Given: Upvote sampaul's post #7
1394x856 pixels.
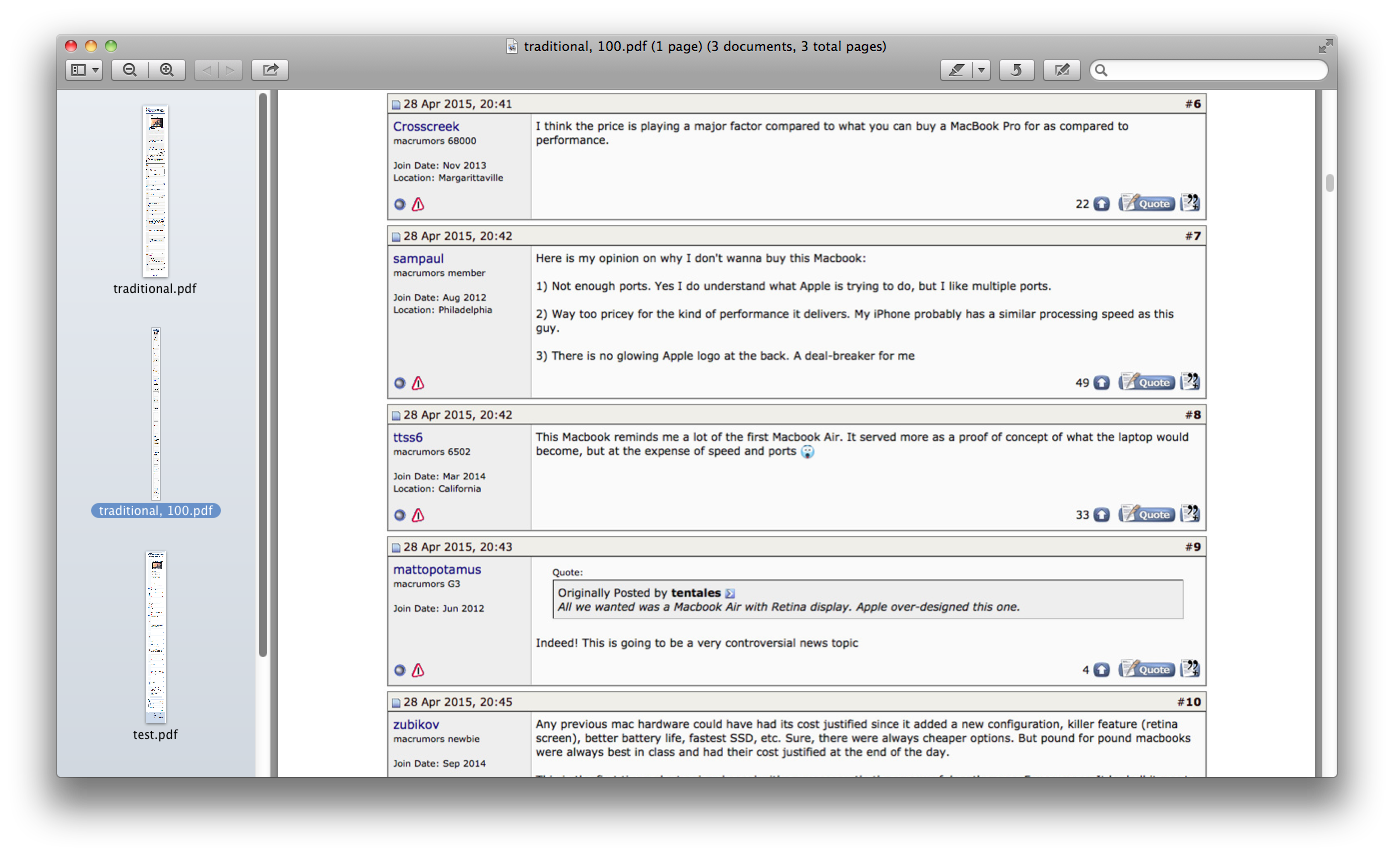Looking at the screenshot, I should click(x=1101, y=383).
